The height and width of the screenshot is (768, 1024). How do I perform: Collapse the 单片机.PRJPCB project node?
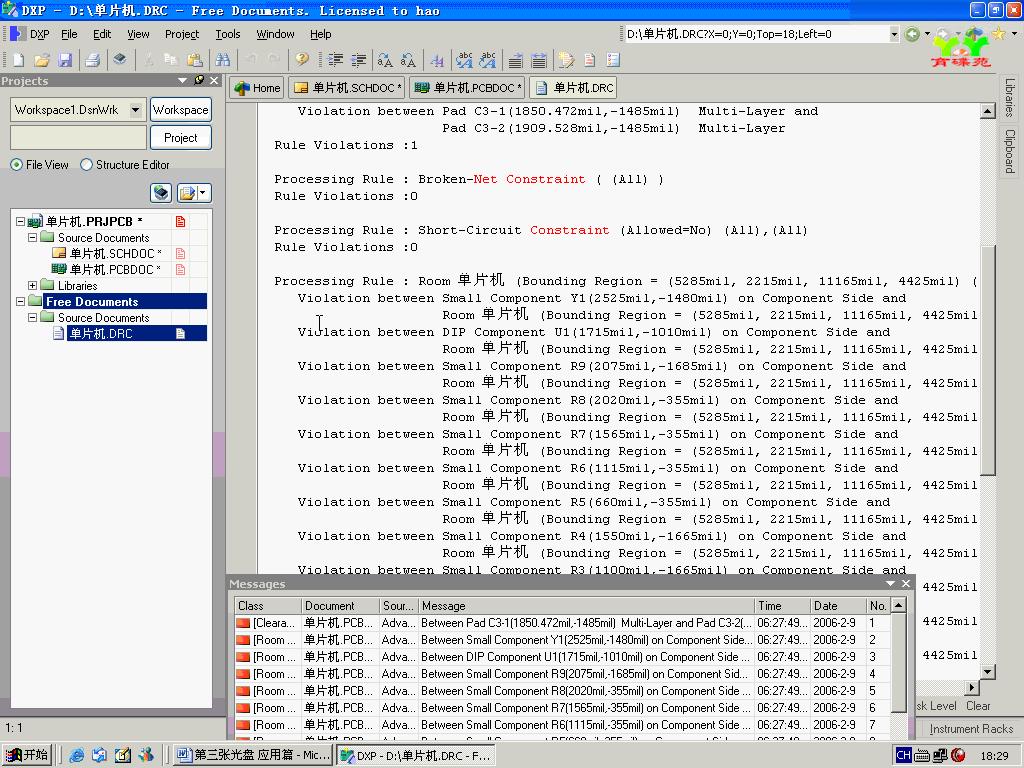coord(20,221)
